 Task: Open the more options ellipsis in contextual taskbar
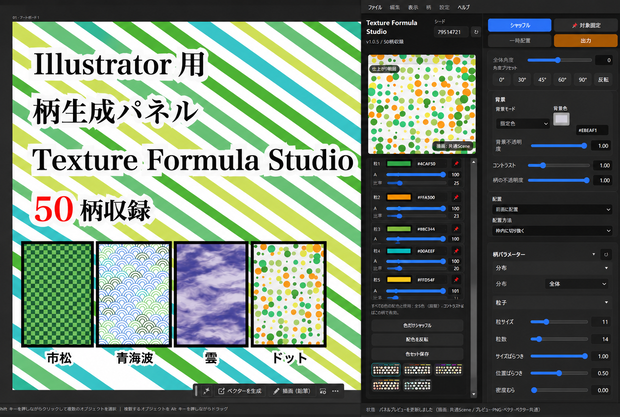335,391
